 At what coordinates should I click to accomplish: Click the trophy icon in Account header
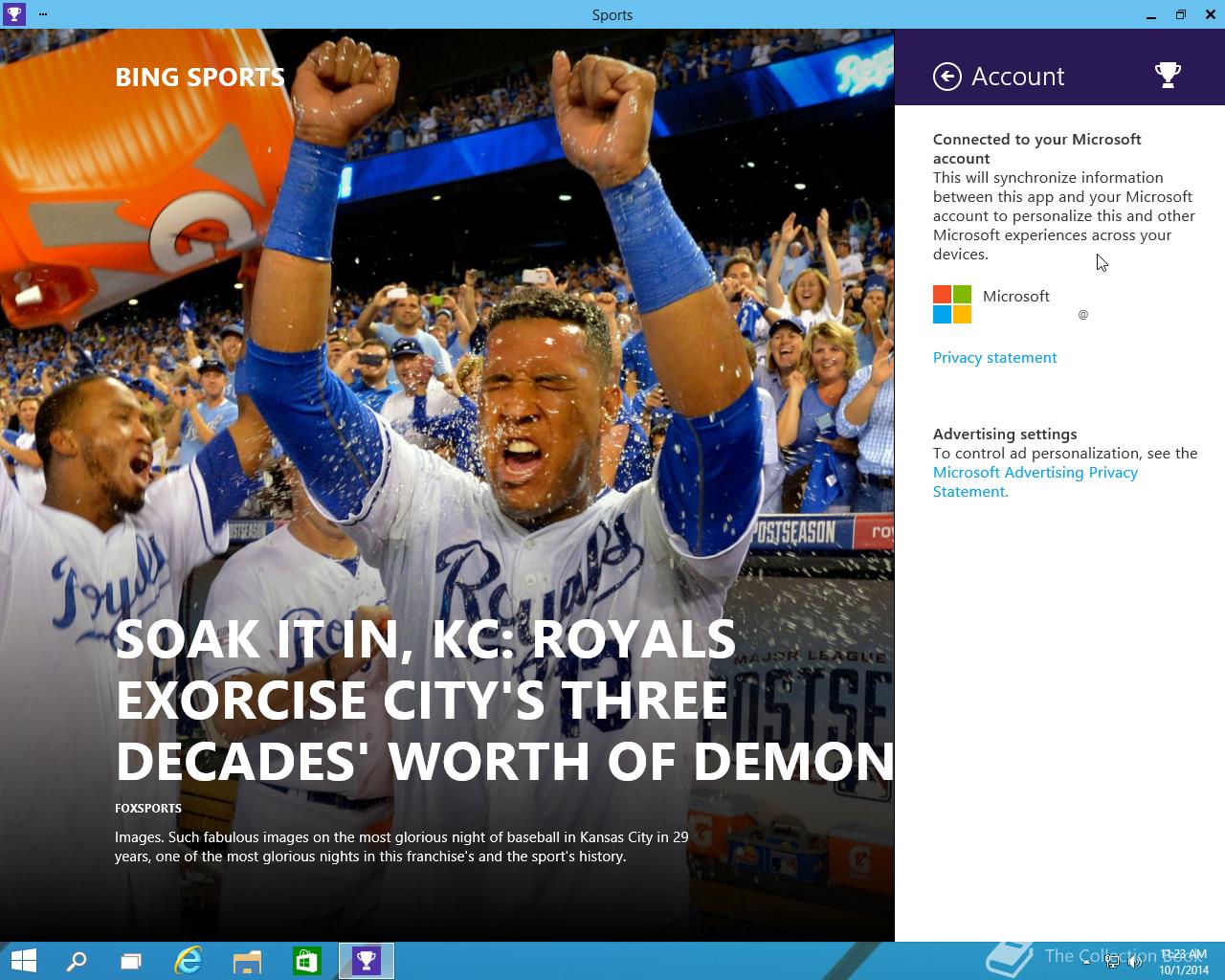click(1168, 75)
